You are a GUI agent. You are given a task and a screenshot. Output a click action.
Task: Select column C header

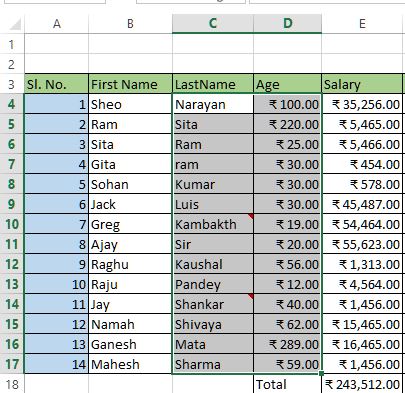tap(213, 24)
